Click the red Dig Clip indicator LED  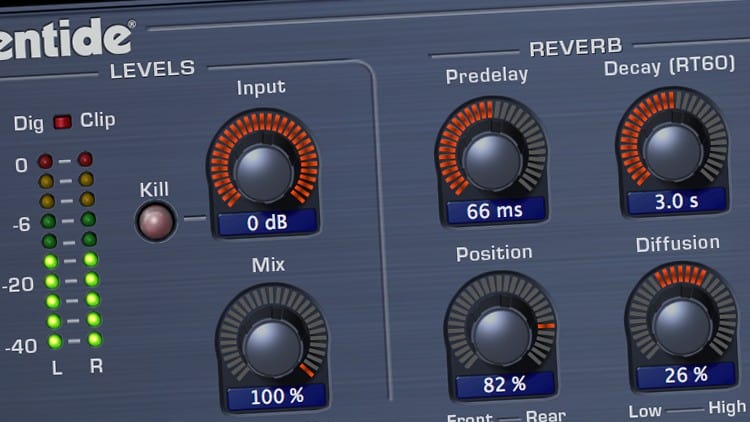62,122
